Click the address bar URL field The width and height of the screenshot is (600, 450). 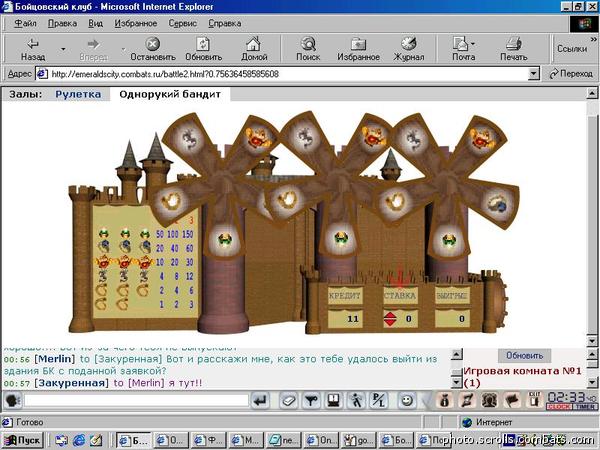(281, 74)
